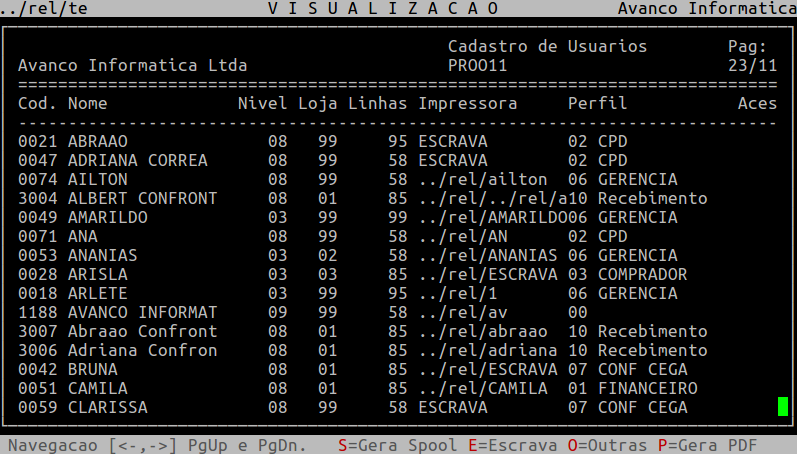Select ALBERT CONFRONT row
The image size is (797, 454).
point(141,198)
